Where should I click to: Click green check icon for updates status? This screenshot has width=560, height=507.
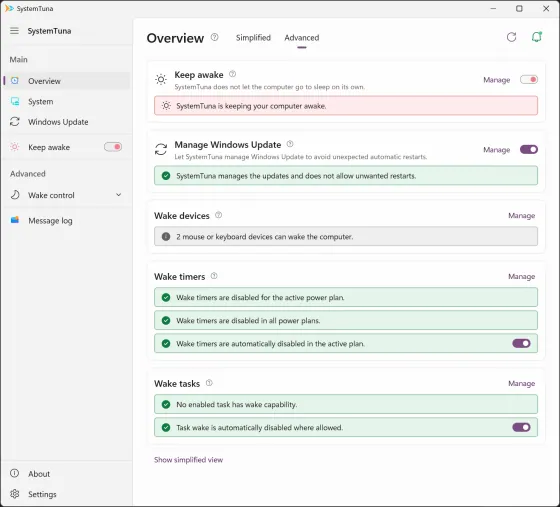click(166, 176)
